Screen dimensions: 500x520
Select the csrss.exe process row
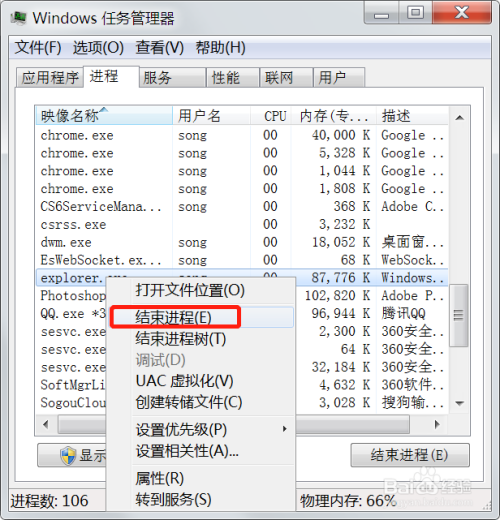tap(242, 224)
